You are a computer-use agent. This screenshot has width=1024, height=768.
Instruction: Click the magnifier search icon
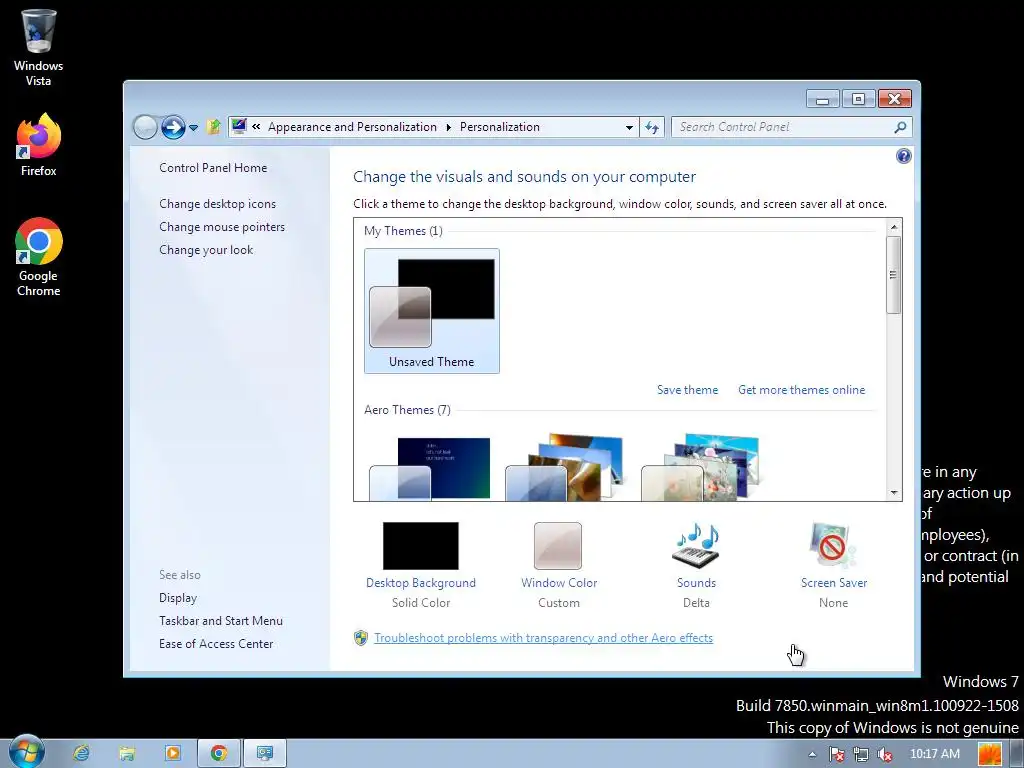point(901,127)
